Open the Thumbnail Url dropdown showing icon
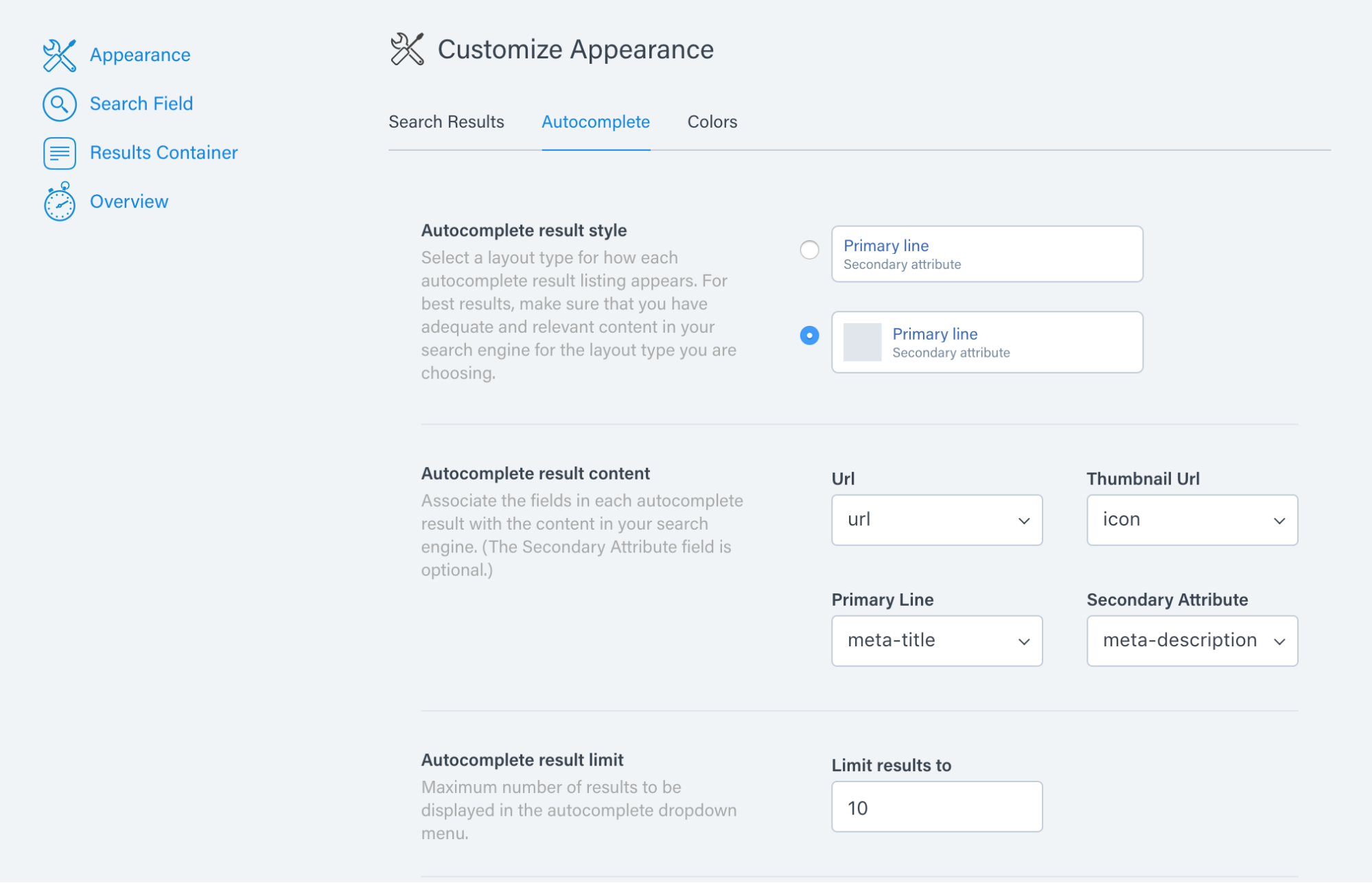Image resolution: width=1372 pixels, height=883 pixels. click(1192, 520)
